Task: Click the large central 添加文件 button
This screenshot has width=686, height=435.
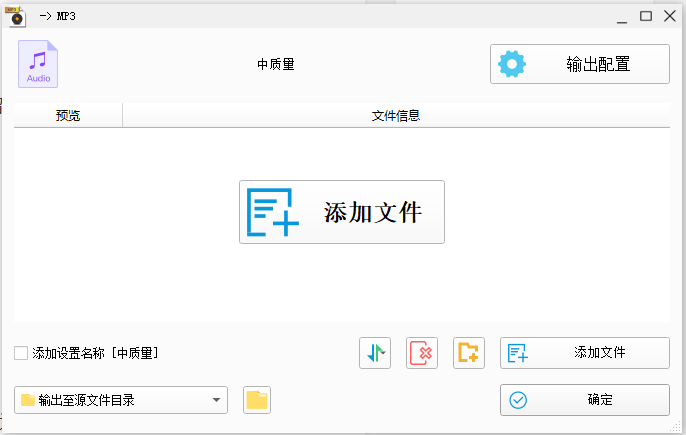Action: (341, 212)
